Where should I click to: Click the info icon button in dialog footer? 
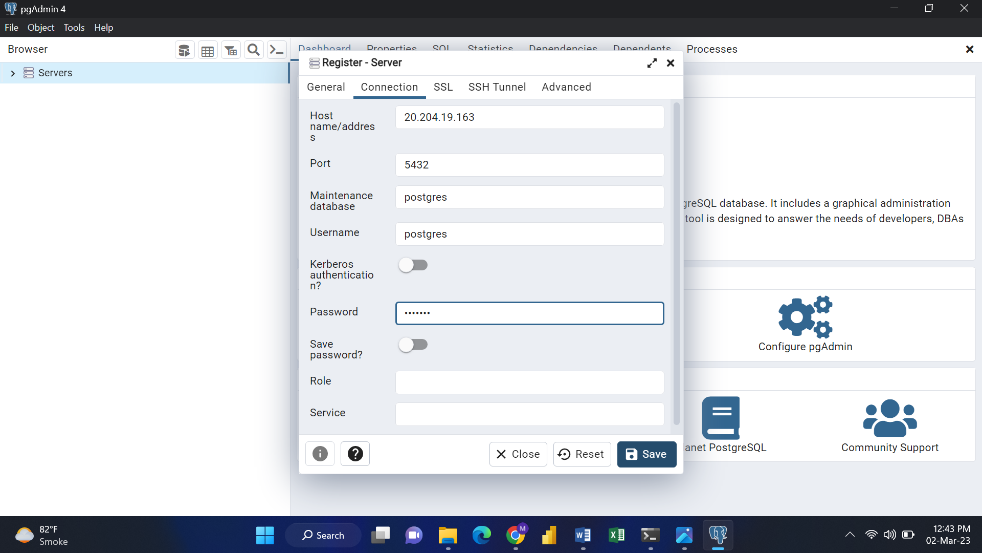pos(320,453)
